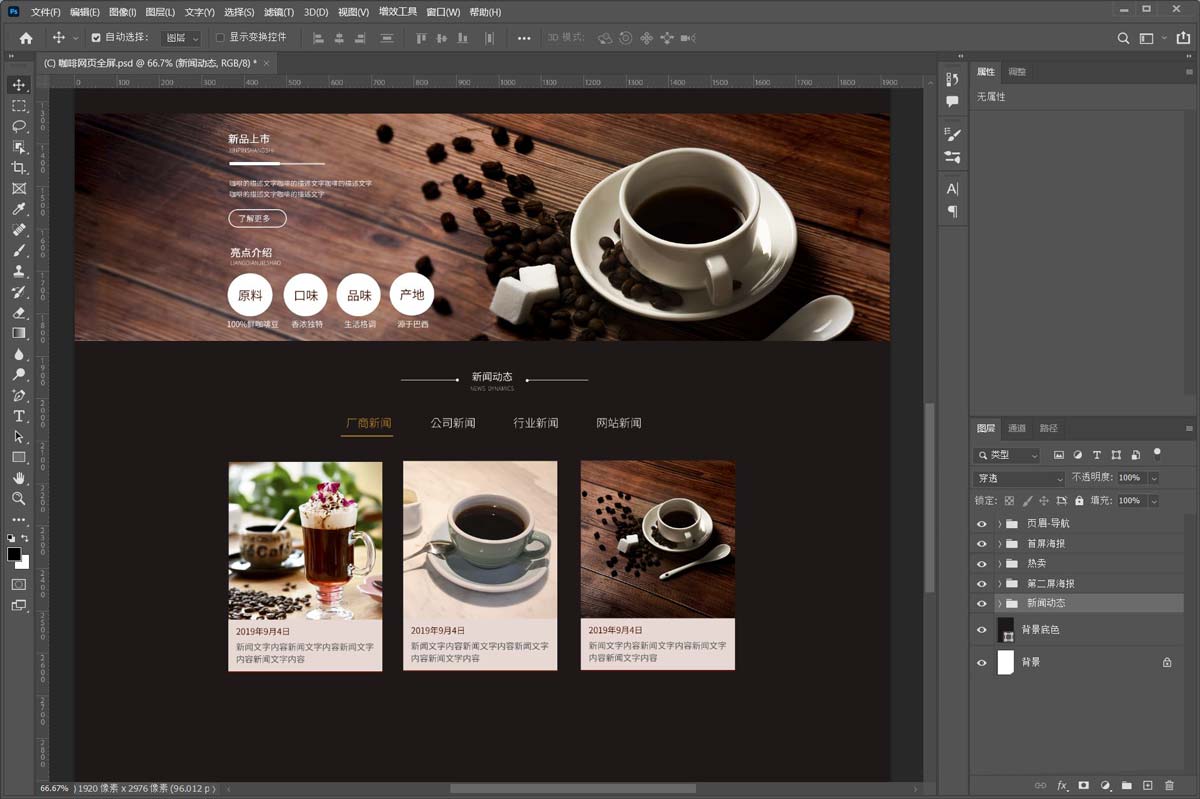This screenshot has height=799, width=1200.
Task: Click the 行业新闻 tab on the canvas
Action: [x=536, y=423]
